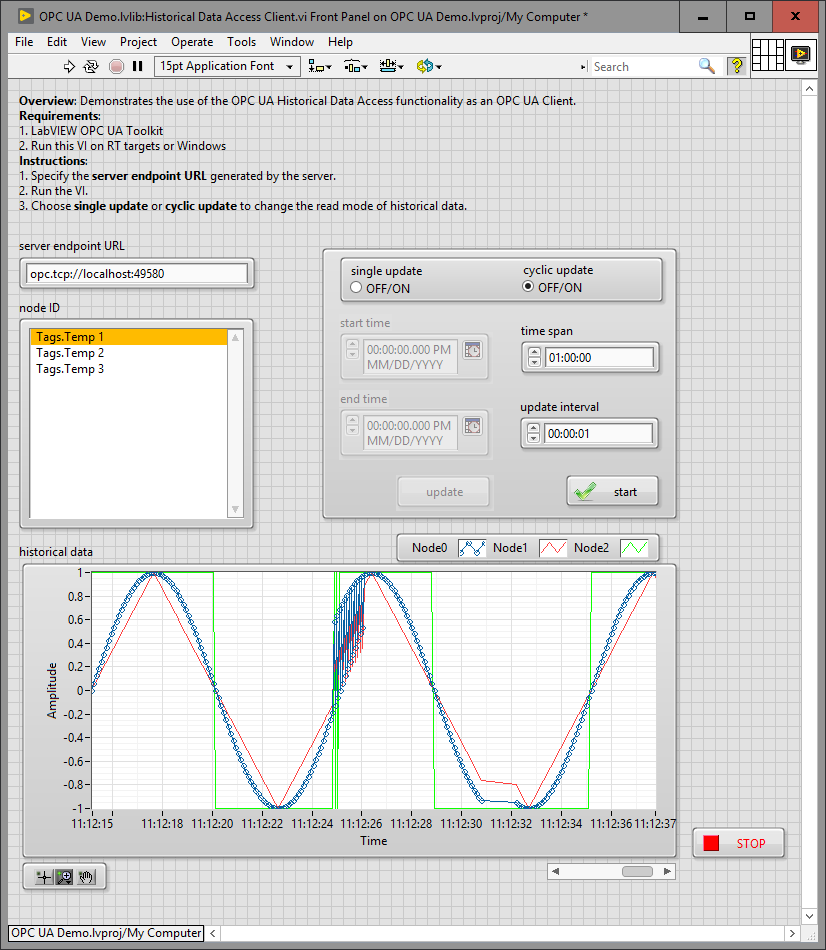Click the time span 01:00:00 field
Viewport: 826px width, 950px height.
click(x=599, y=357)
